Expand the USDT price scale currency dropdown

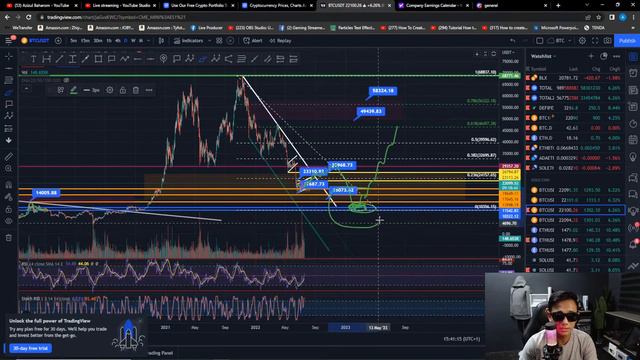tap(508, 53)
